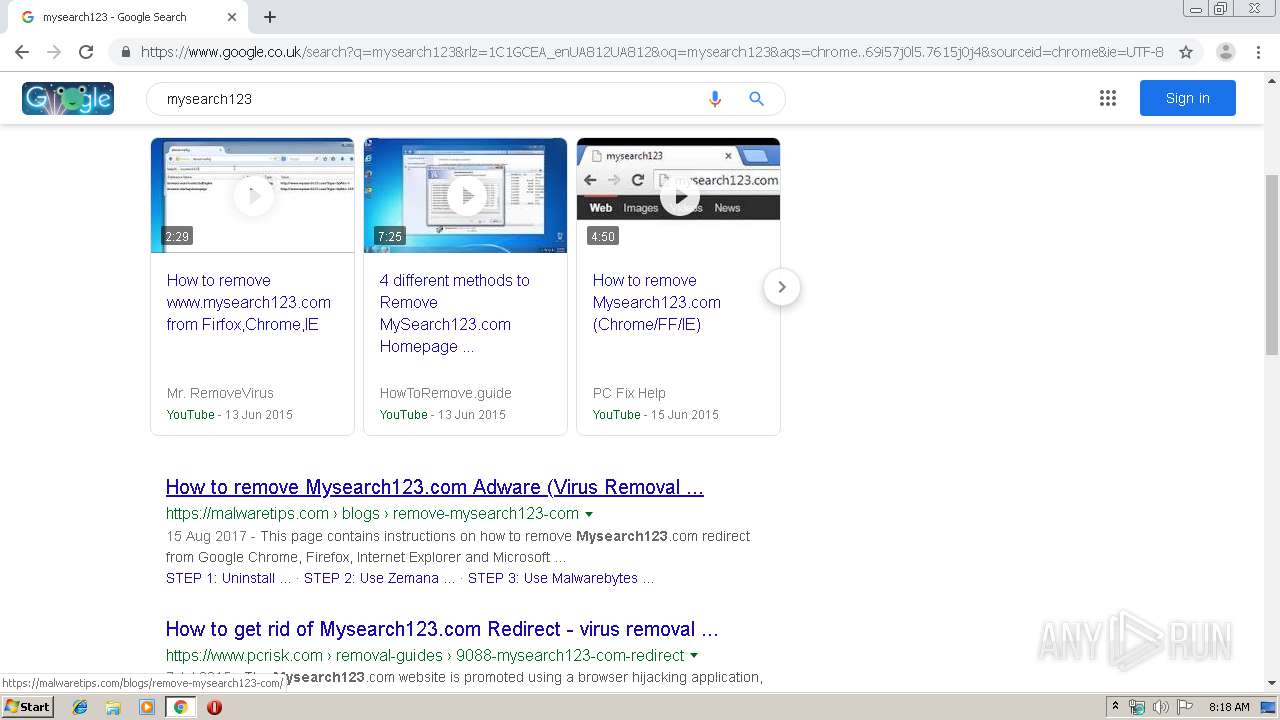Open the Chrome three-dot menu
This screenshot has width=1280, height=720.
coord(1259,52)
